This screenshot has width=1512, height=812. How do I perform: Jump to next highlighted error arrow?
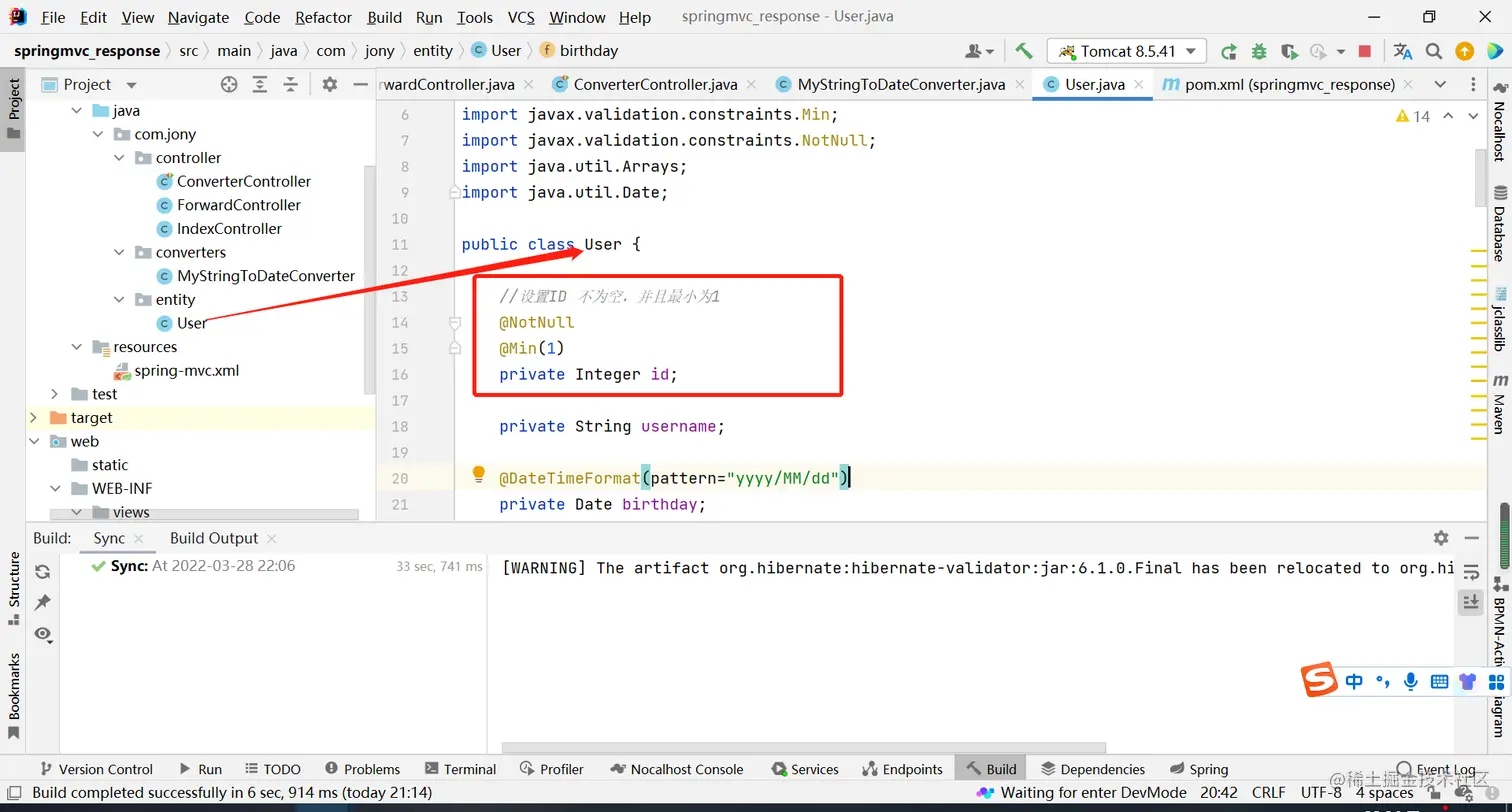coord(1471,117)
